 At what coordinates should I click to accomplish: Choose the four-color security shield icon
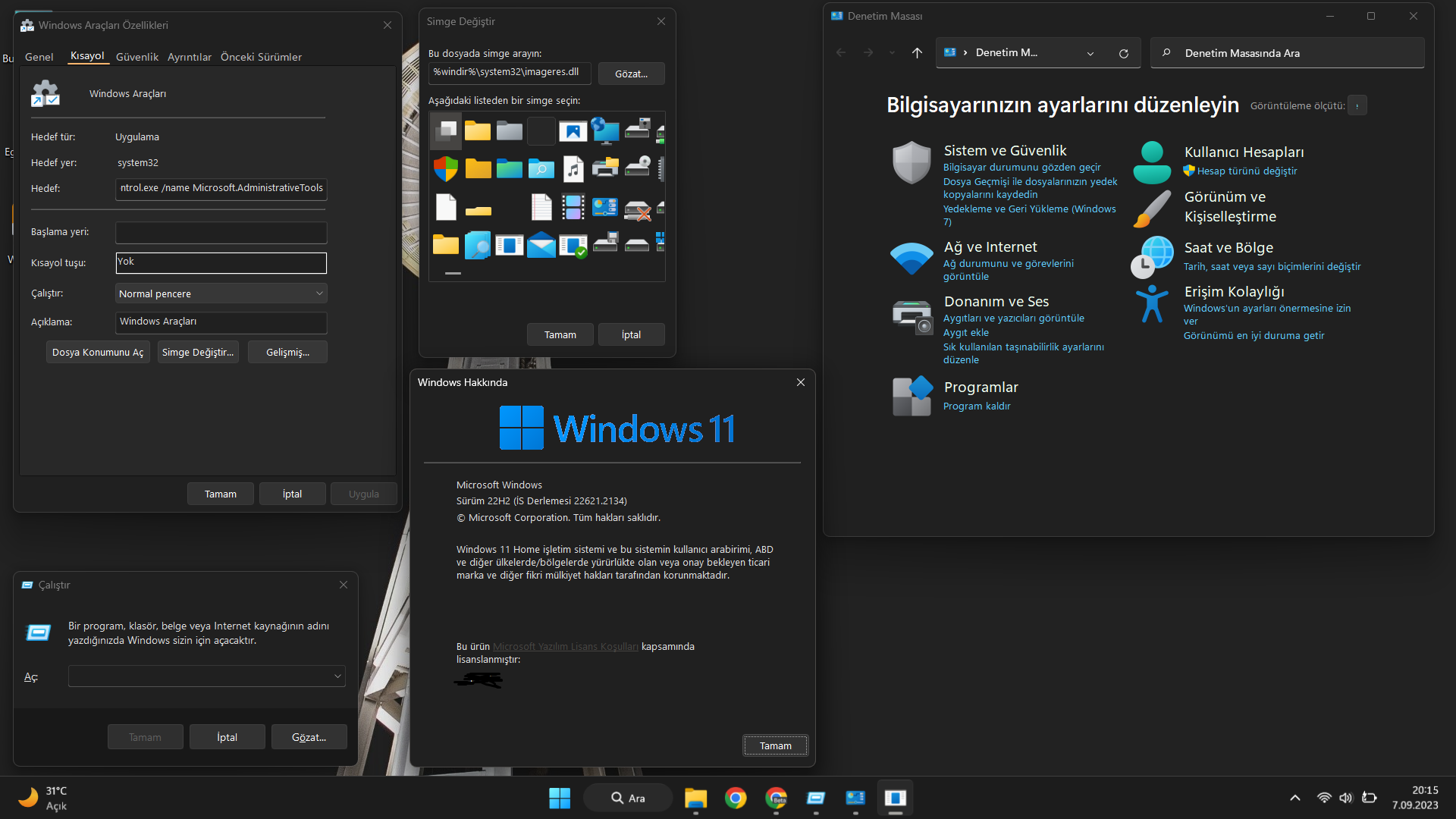click(x=446, y=168)
